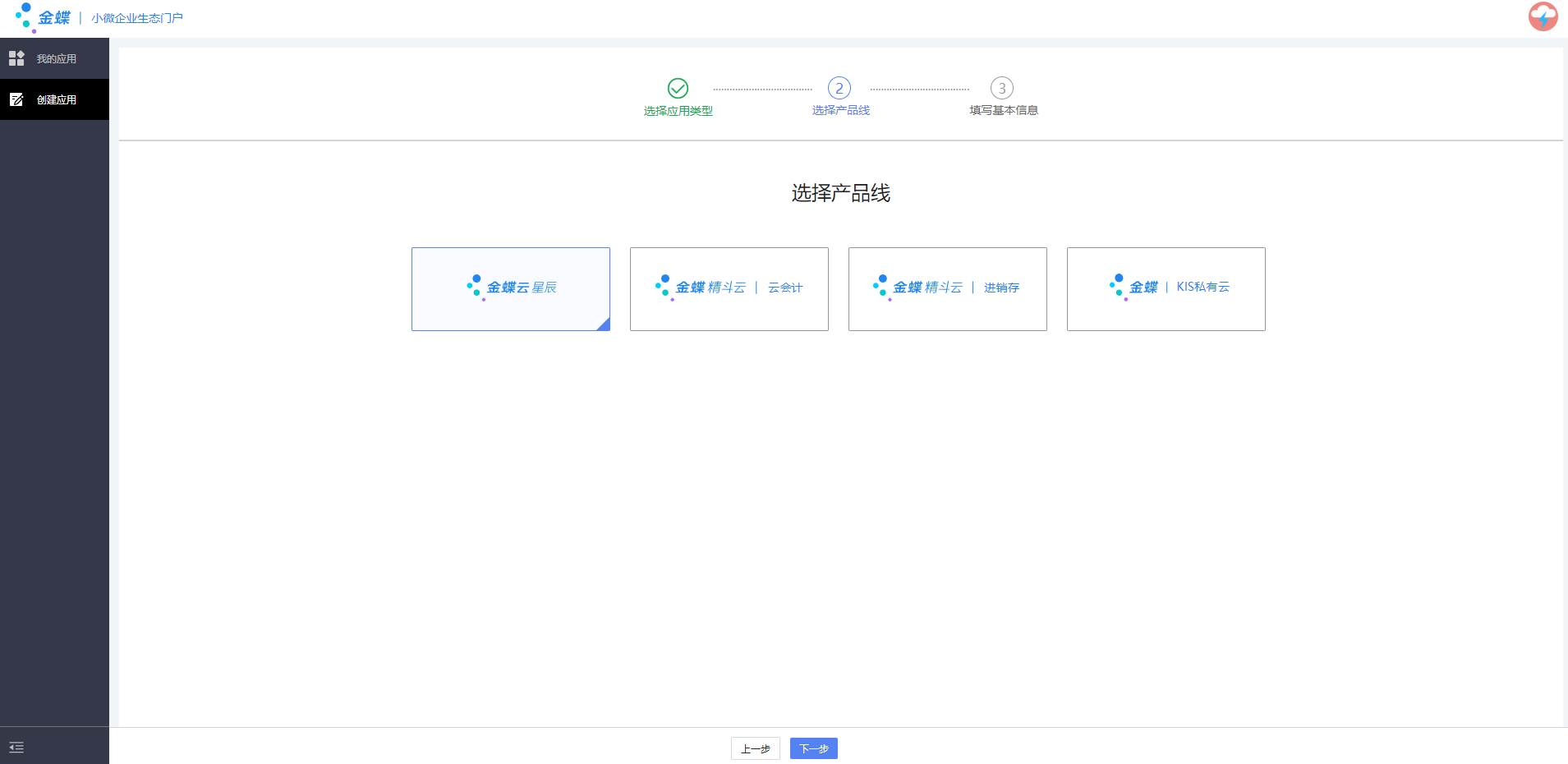1568x764 pixels.
Task: Click the 小微企业生态门户 header title
Action: 137,18
